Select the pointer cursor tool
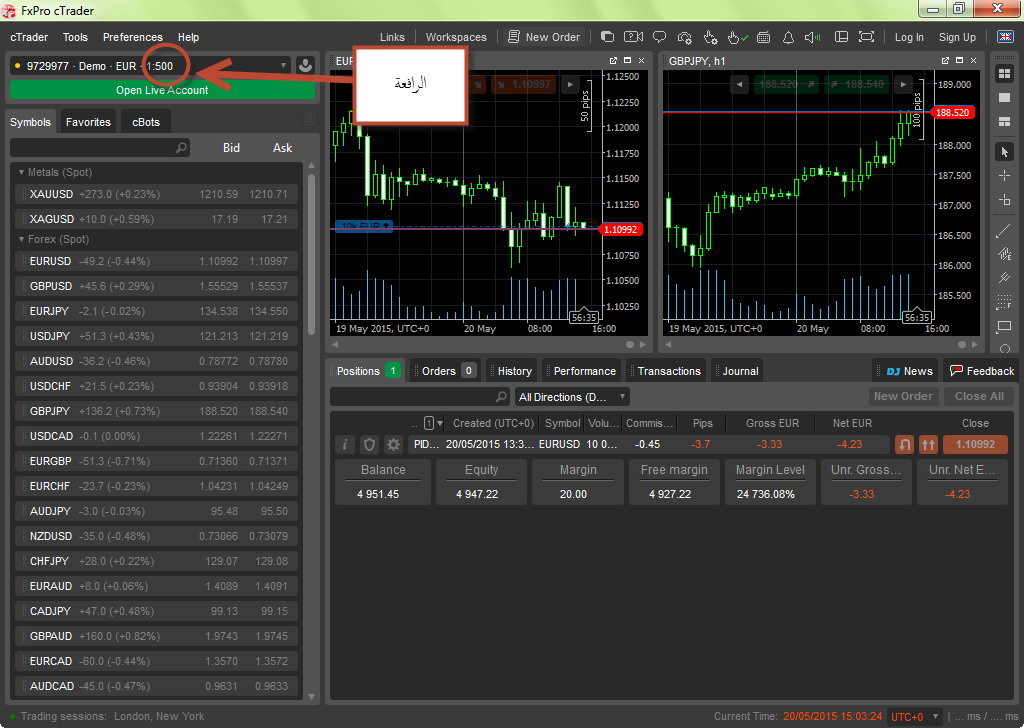The image size is (1024, 728). tap(1004, 152)
